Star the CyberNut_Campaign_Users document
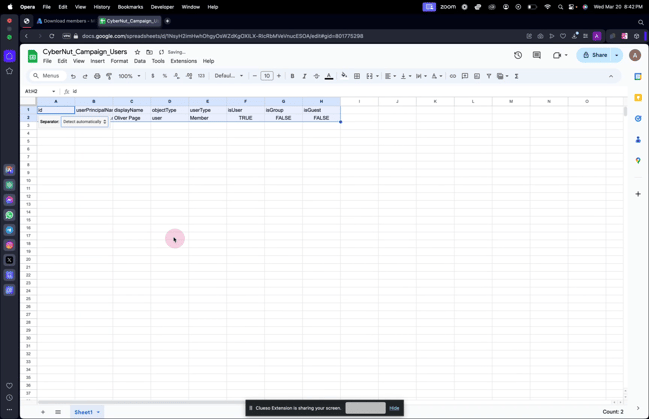The image size is (649, 419). coord(138,52)
